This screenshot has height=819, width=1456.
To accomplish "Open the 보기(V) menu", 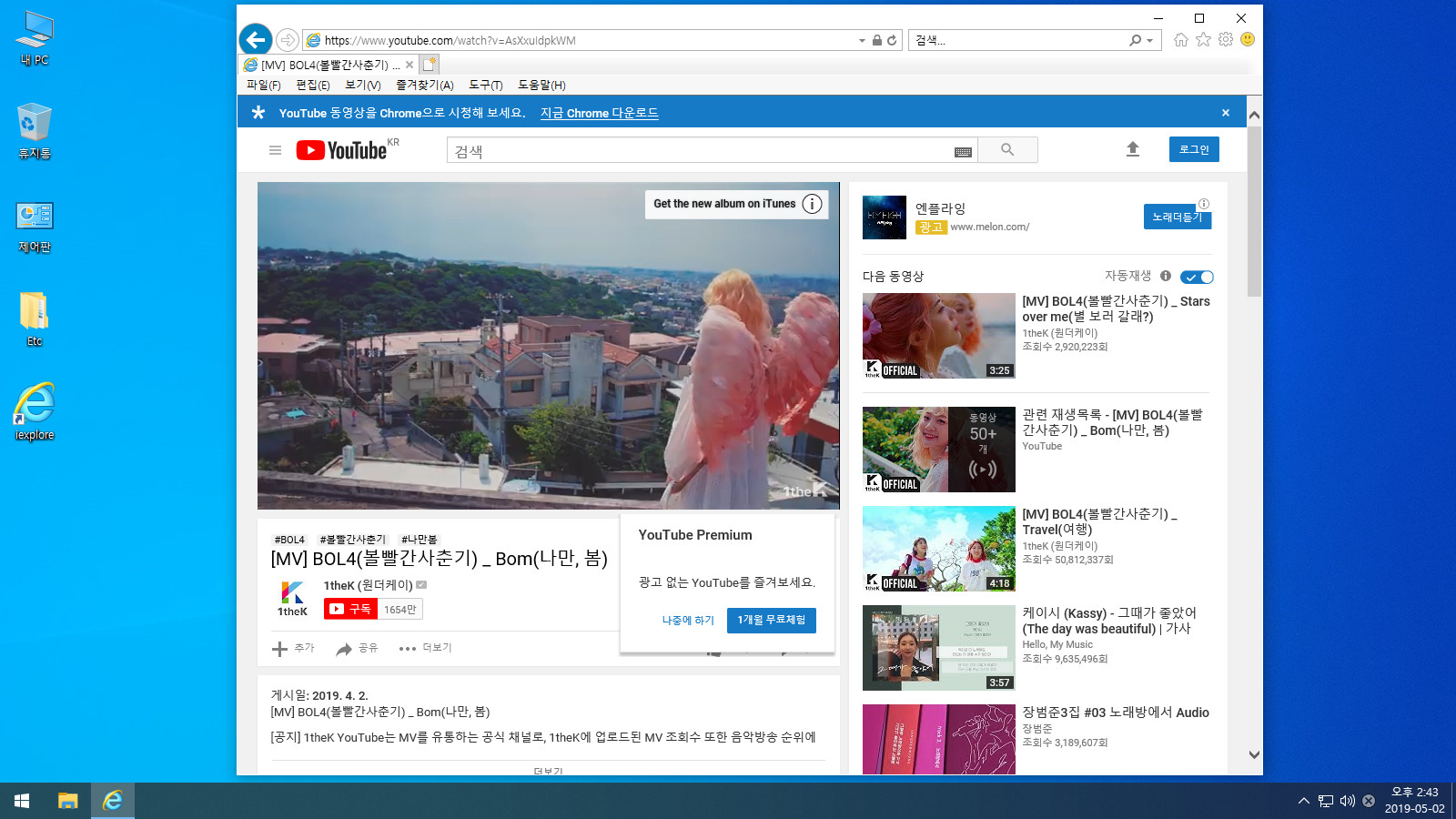I will tap(363, 85).
